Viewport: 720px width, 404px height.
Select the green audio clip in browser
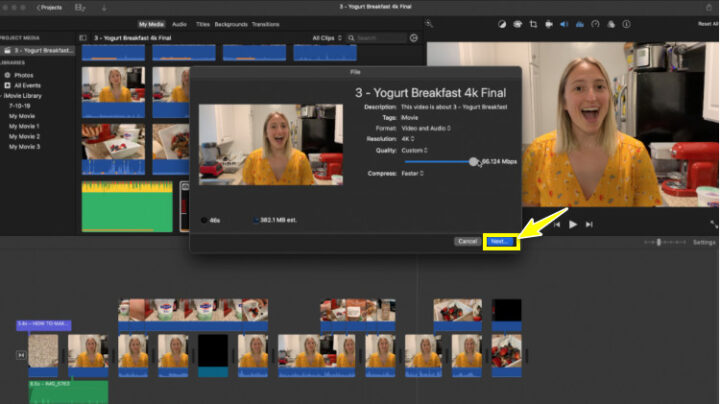(x=127, y=207)
